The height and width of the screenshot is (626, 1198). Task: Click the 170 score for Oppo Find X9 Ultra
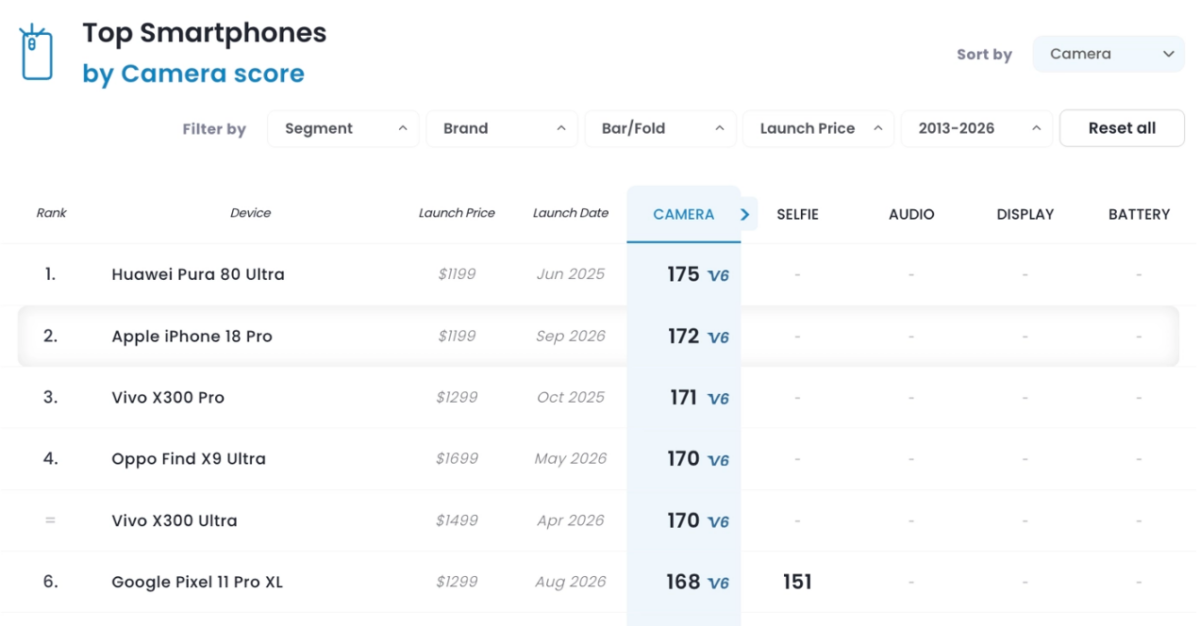[683, 459]
